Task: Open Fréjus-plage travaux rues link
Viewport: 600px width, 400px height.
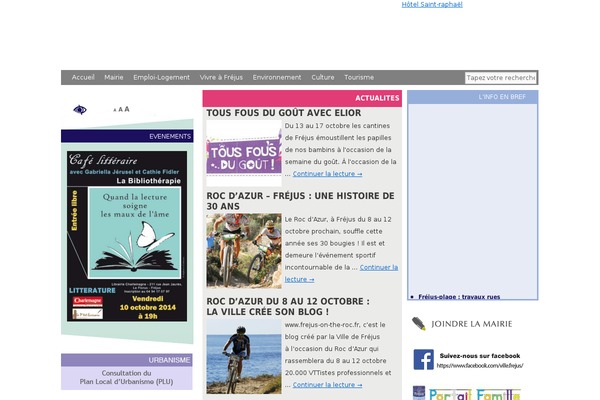Action: coord(459,297)
